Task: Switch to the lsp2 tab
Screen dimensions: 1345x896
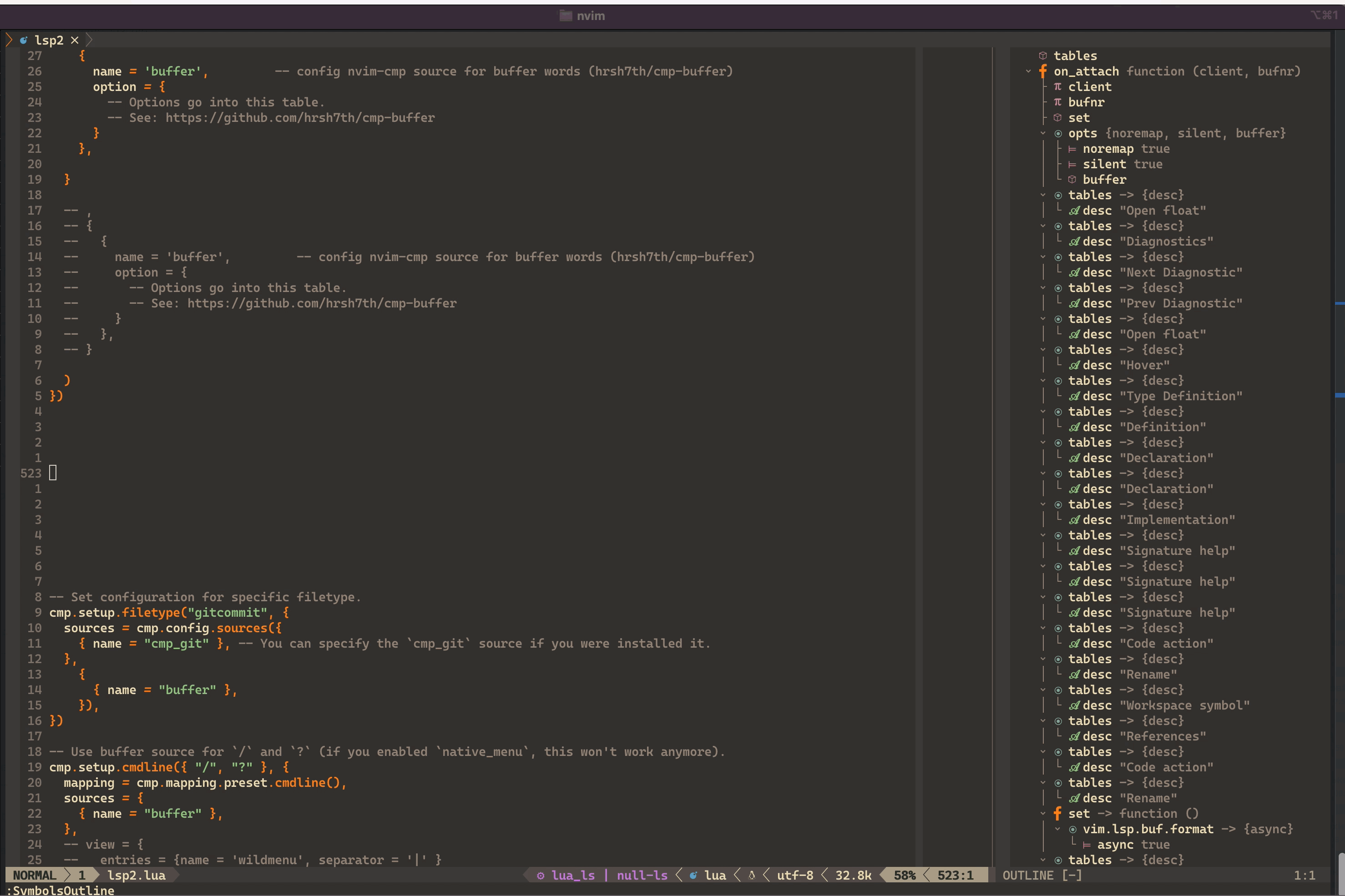Action: tap(49, 40)
